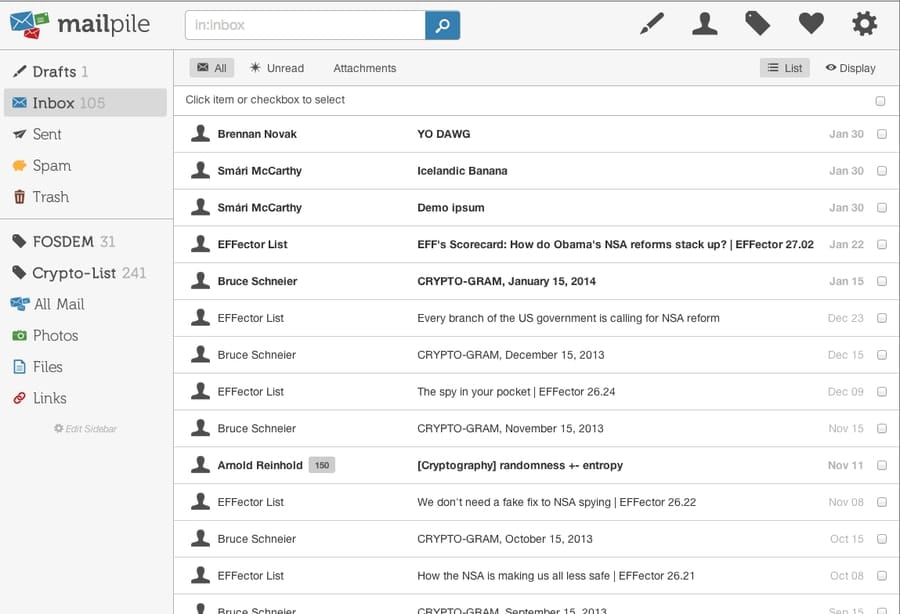
Task: Open The spy in your pocket message
Action: (516, 391)
